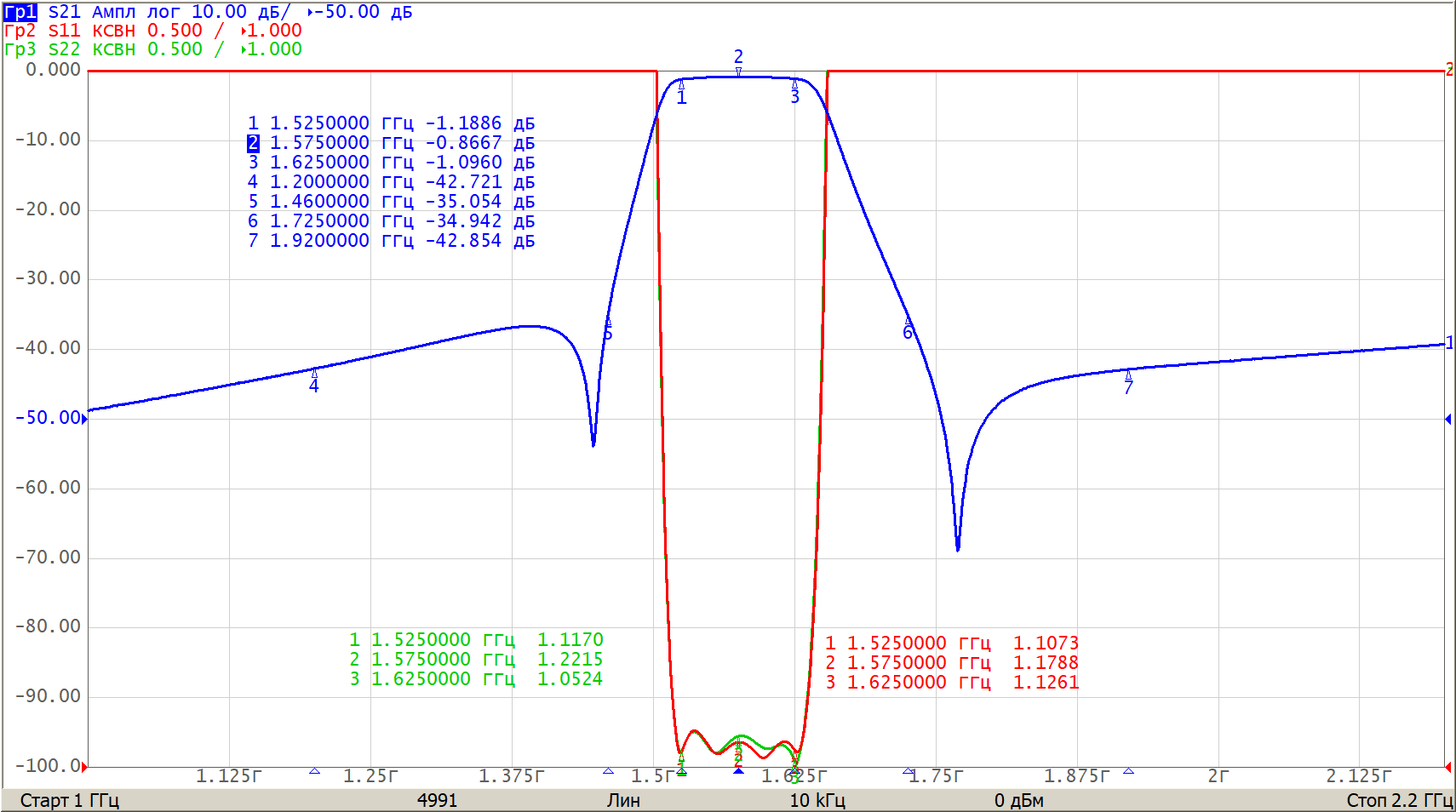Viewport: 1456px width, 812px height.
Task: Click active marker 2 atop the passband
Action: coord(738,71)
